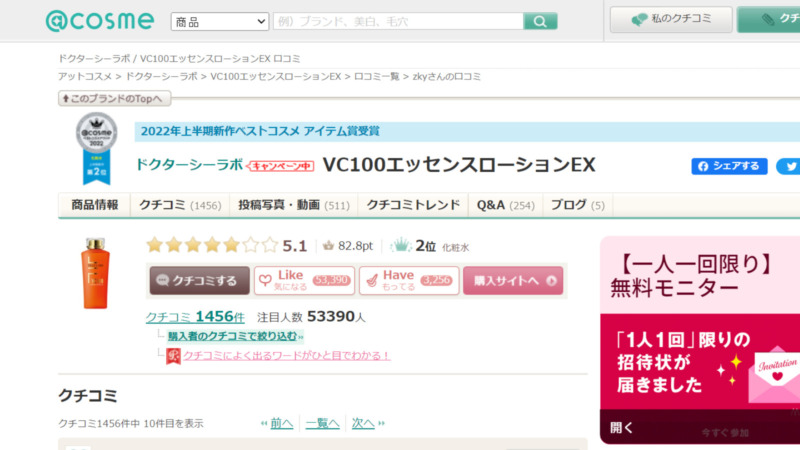Switch to 投稿写真・動画 (511) tab

294,205
